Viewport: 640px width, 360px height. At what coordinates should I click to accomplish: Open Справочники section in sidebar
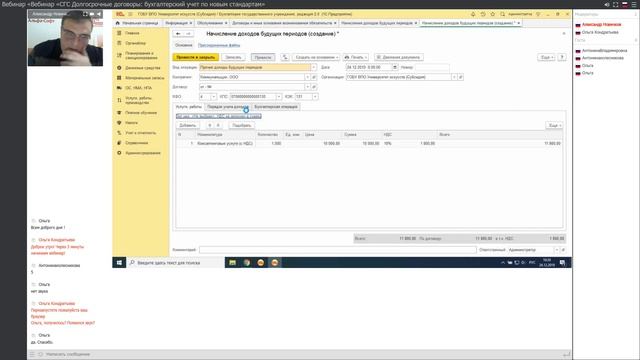pos(136,143)
